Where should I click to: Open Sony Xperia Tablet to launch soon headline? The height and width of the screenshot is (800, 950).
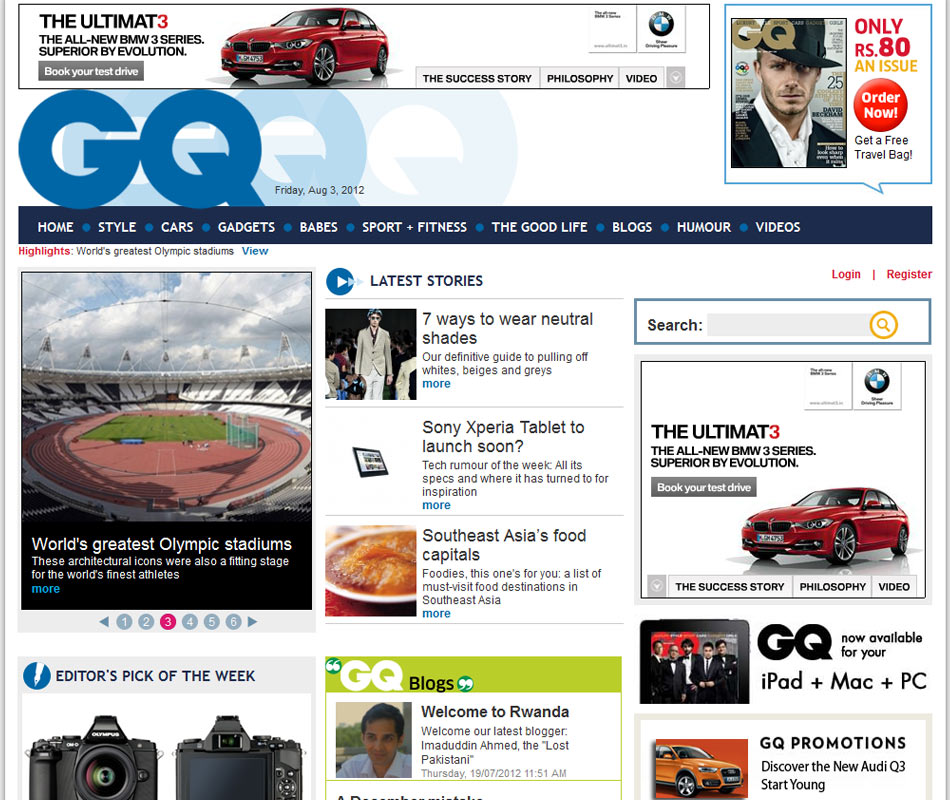(x=503, y=436)
